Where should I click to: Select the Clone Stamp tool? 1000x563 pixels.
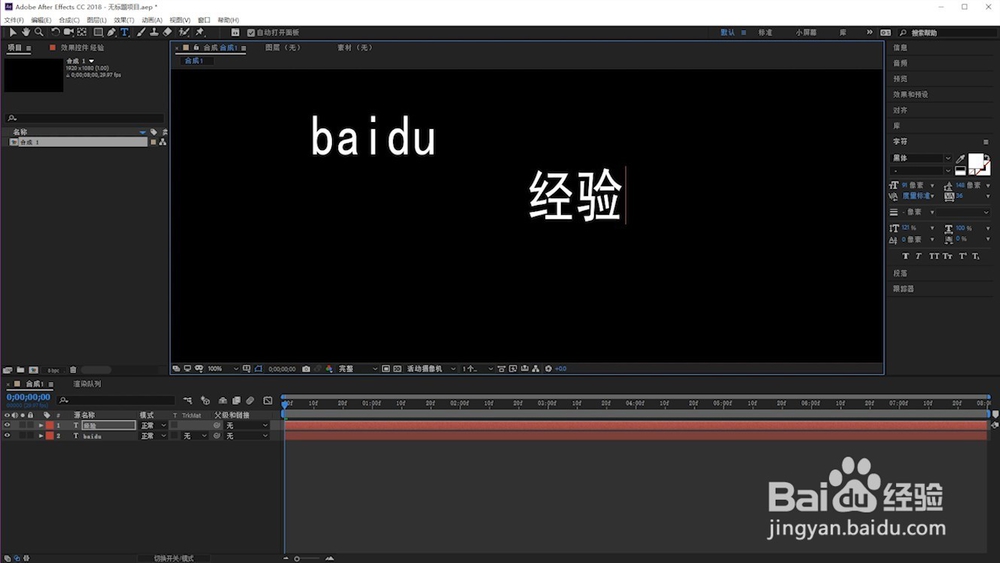(x=154, y=32)
